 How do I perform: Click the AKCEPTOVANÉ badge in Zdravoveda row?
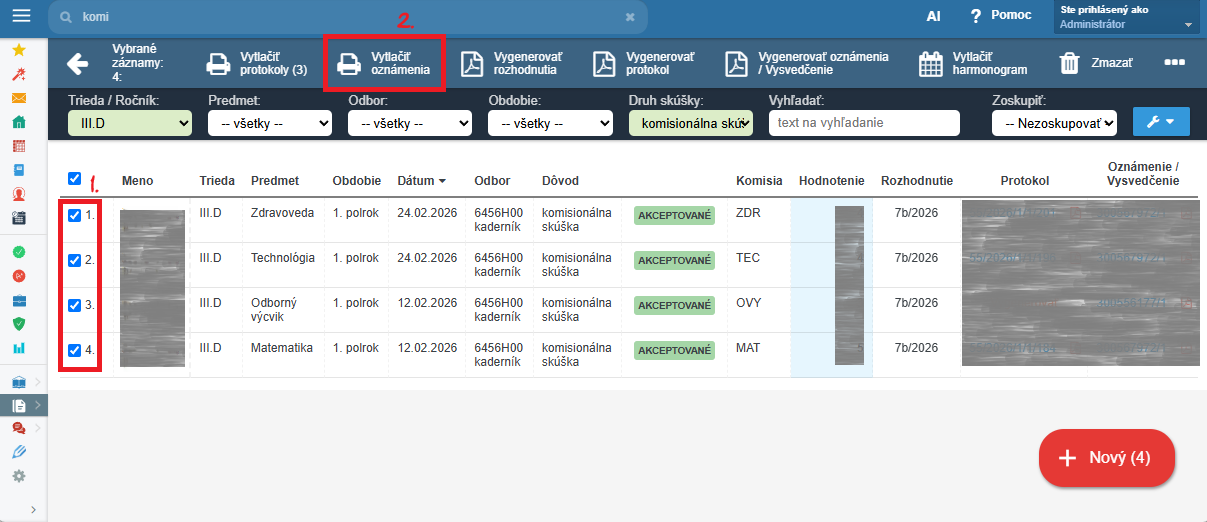[674, 215]
